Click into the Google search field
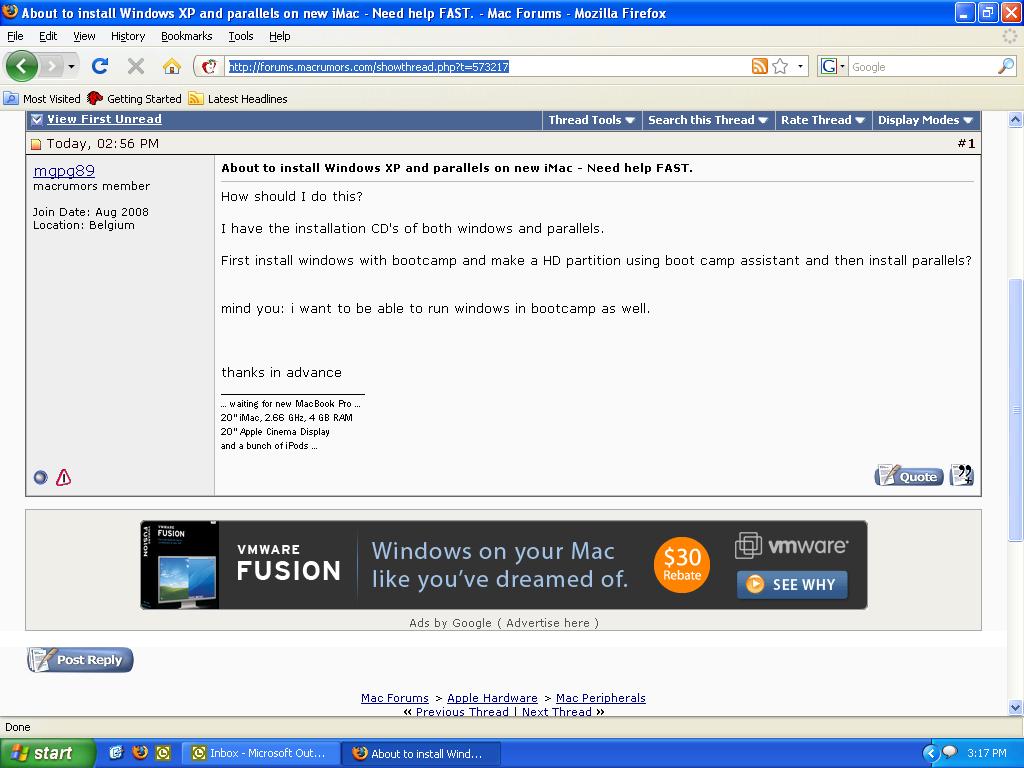Screen dimensions: 1024x768 coord(923,67)
